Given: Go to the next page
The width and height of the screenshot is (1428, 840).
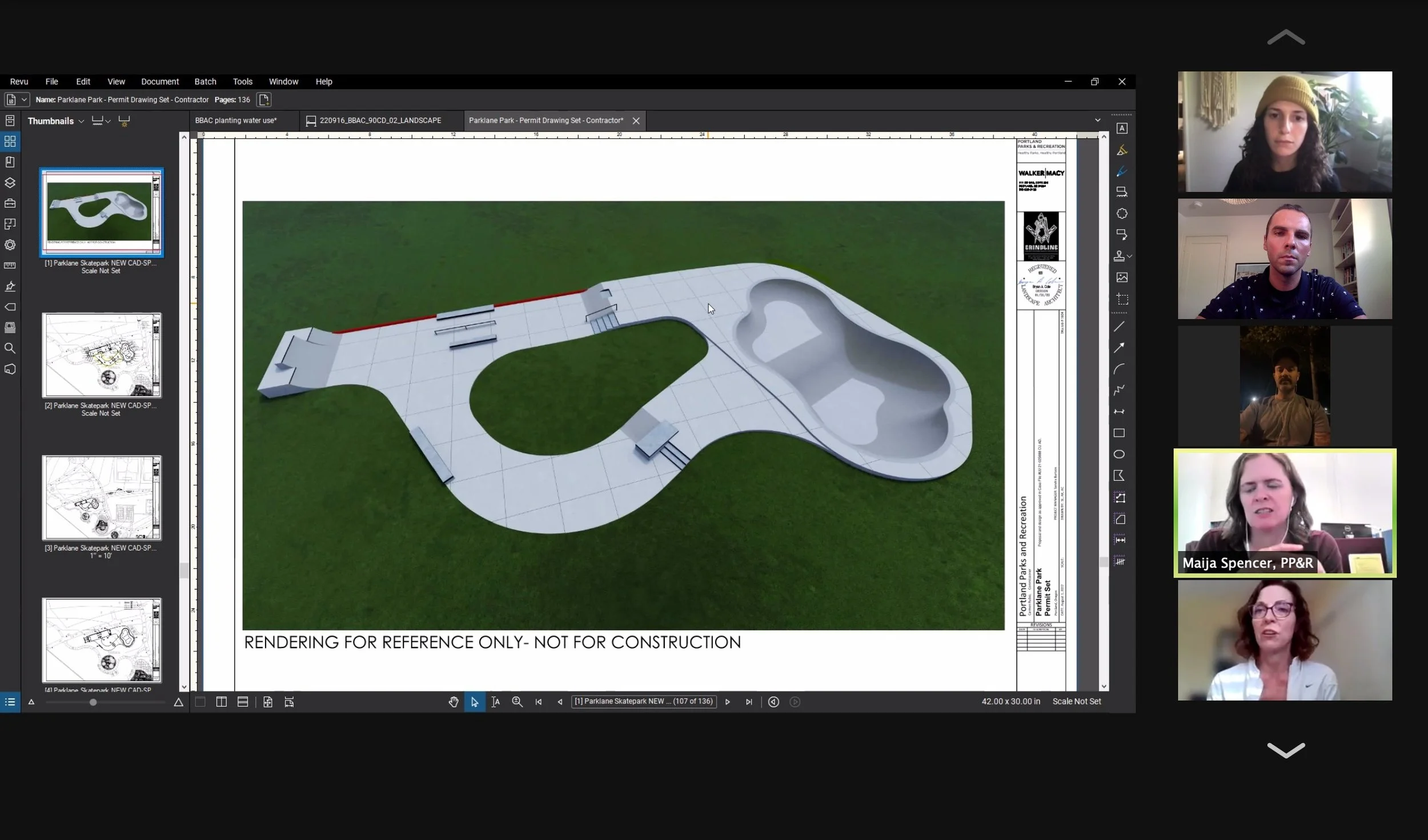Looking at the screenshot, I should coord(727,702).
